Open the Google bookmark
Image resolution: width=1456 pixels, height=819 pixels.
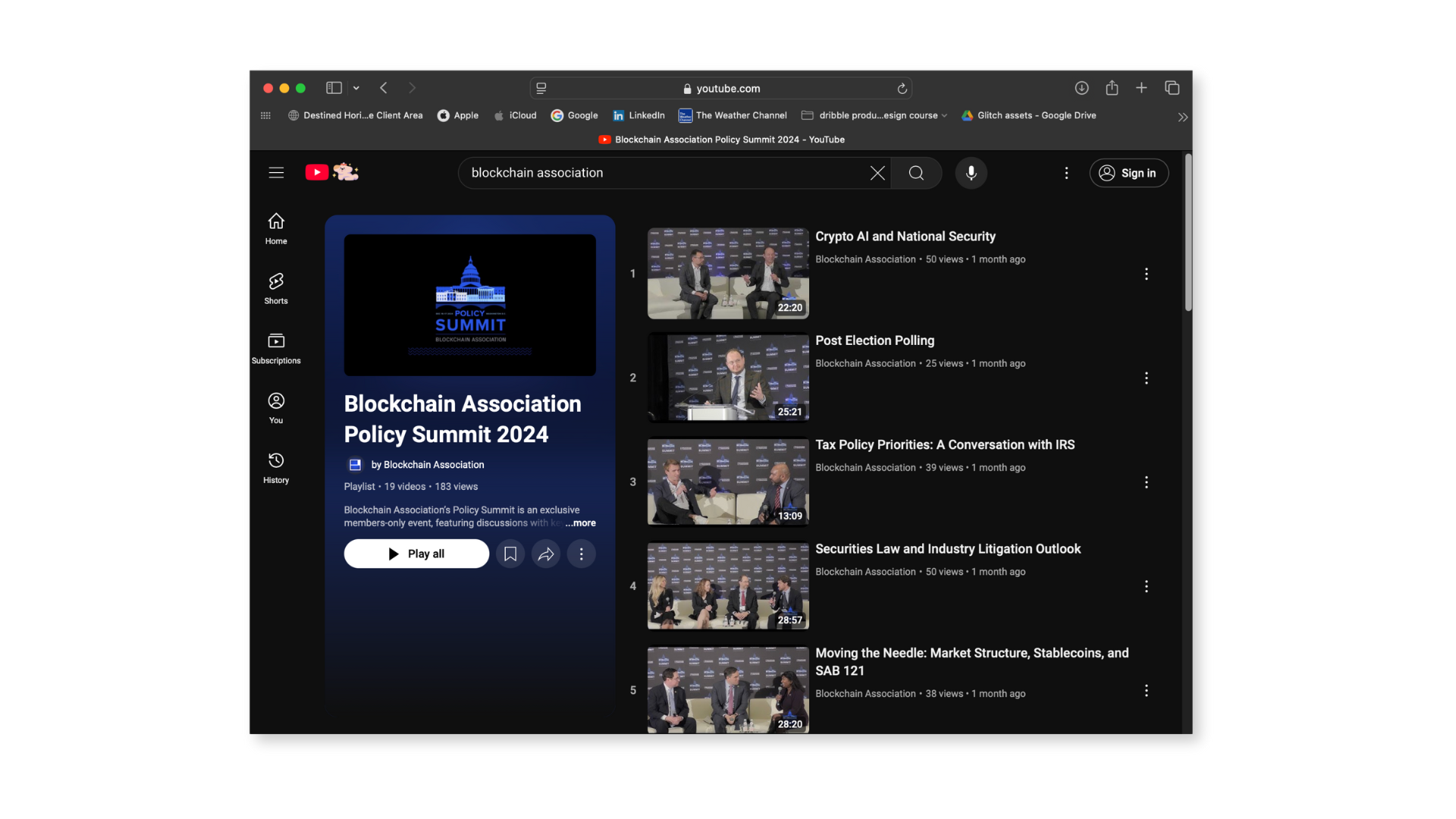(575, 115)
